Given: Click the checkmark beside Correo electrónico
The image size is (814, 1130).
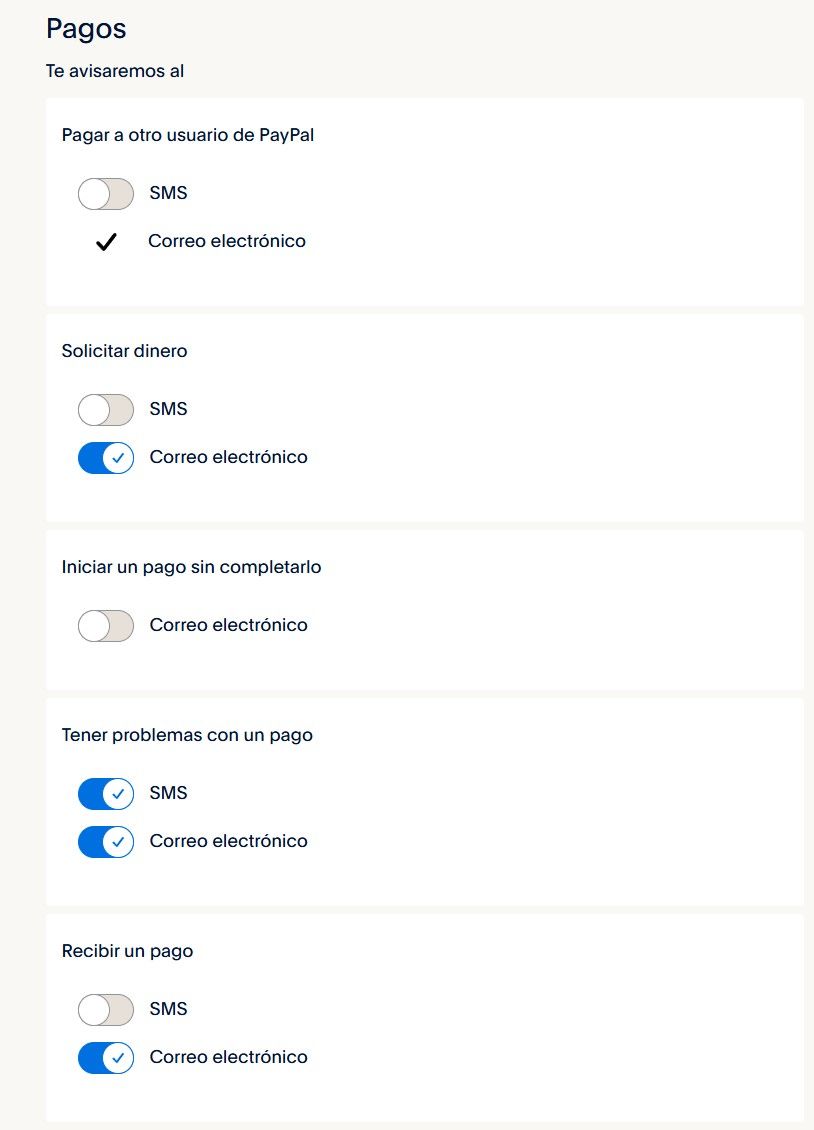Looking at the screenshot, I should [107, 241].
